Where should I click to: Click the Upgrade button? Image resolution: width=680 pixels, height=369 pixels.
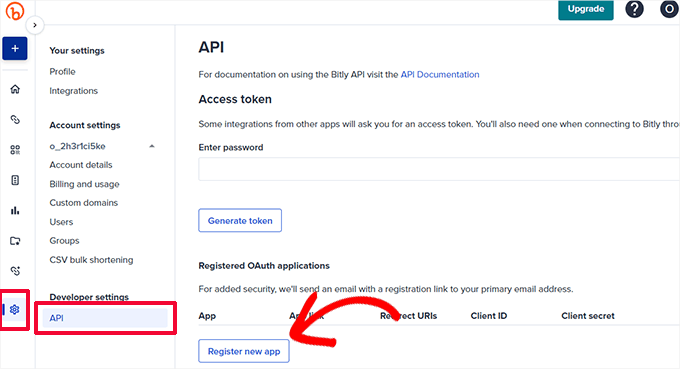click(x=585, y=9)
